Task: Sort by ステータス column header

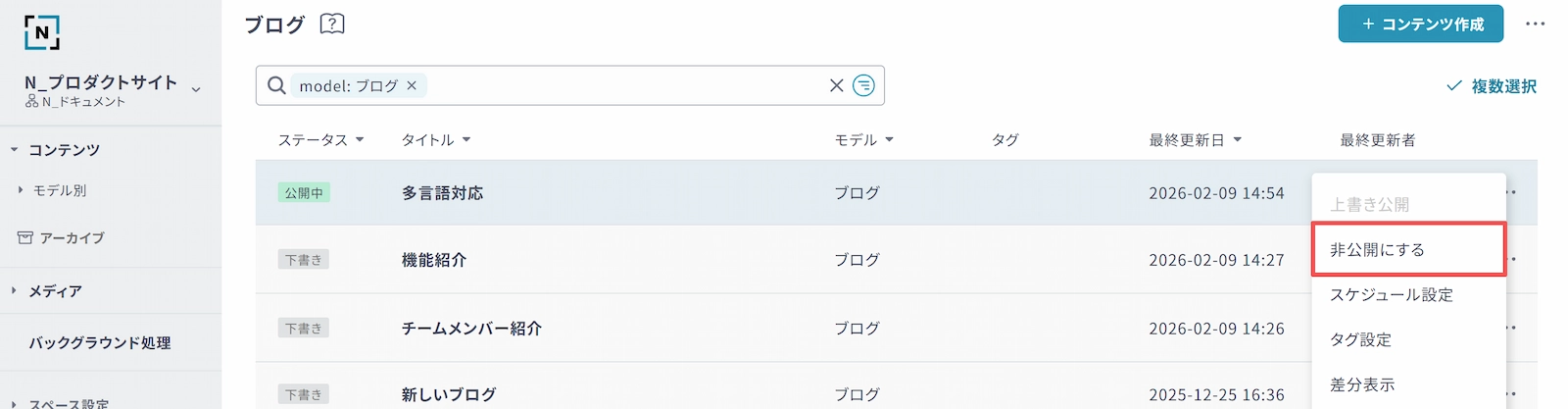Action: click(x=320, y=140)
